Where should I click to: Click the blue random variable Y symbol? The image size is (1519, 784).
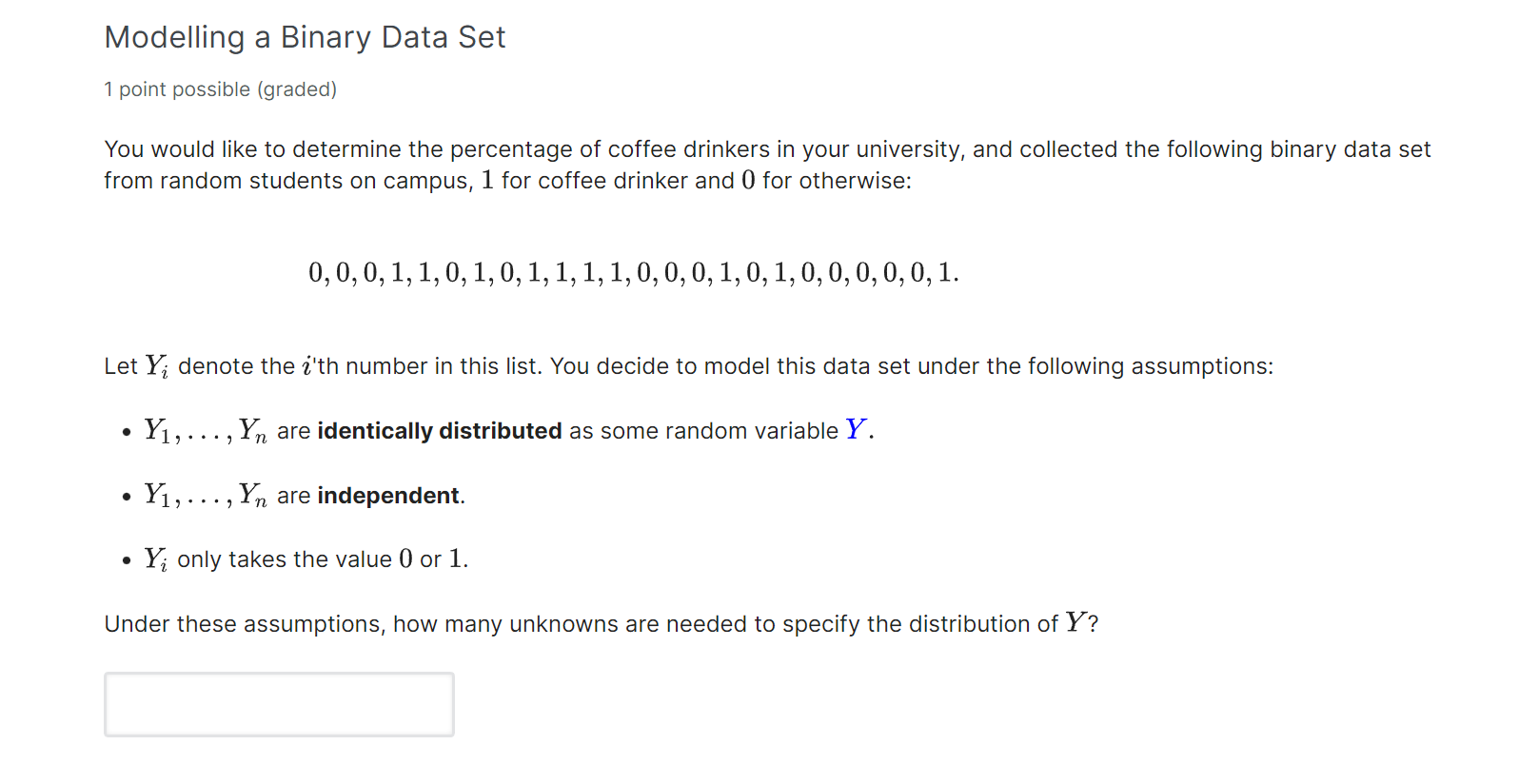click(855, 428)
